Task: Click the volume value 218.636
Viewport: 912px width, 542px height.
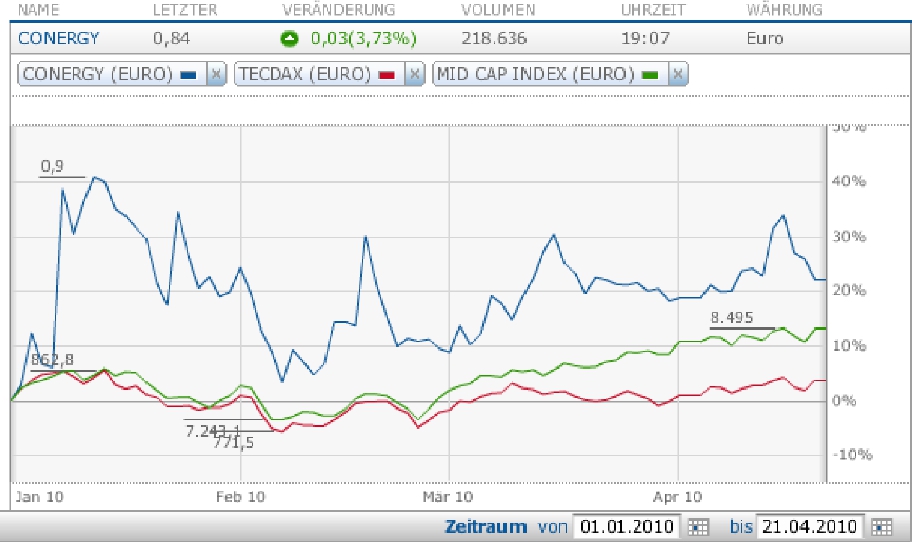Action: click(x=494, y=38)
